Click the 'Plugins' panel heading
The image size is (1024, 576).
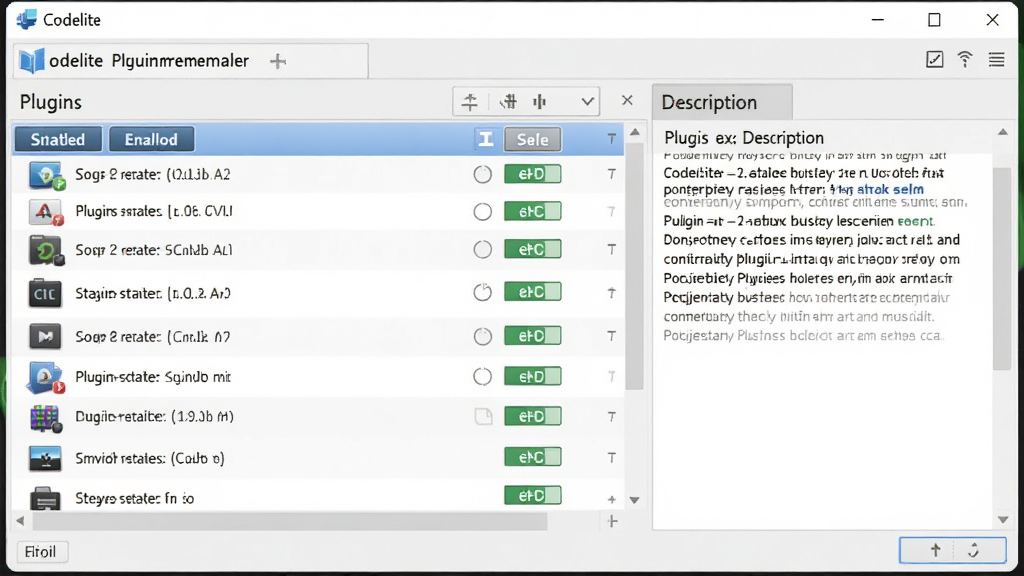[51, 103]
